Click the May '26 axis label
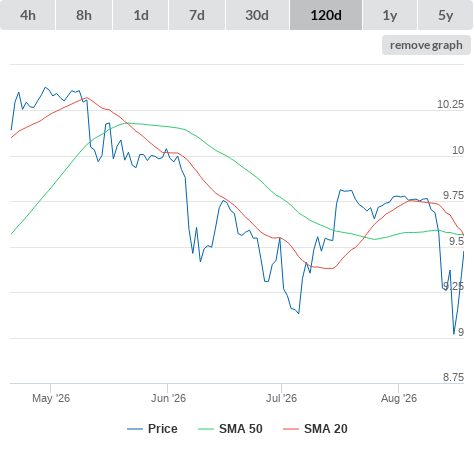 pyautogui.click(x=51, y=398)
